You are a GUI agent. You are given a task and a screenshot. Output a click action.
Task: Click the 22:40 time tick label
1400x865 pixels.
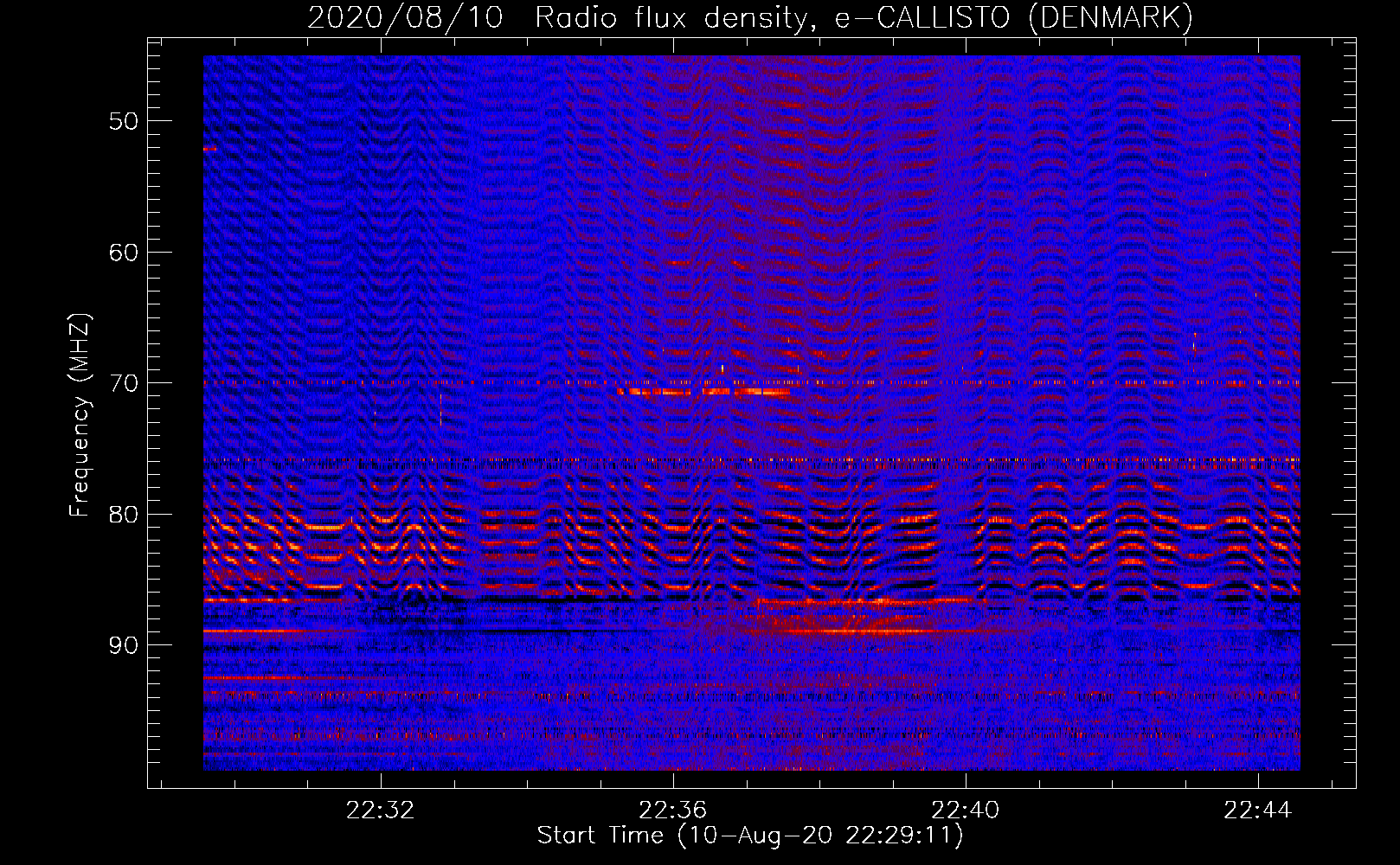(x=965, y=811)
